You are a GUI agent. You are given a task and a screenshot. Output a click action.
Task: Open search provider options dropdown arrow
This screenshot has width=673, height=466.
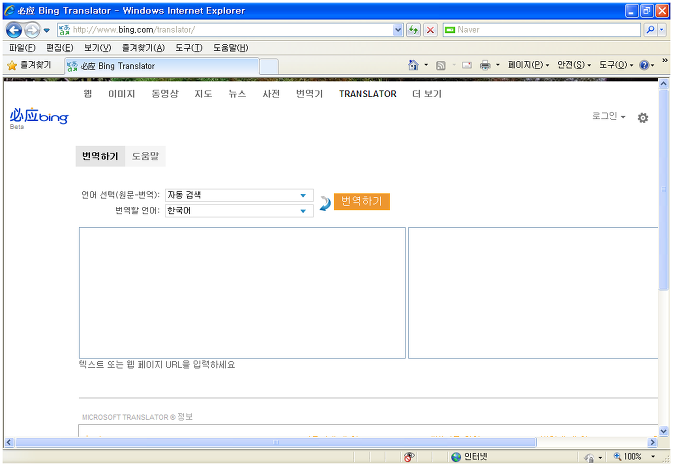(x=662, y=30)
